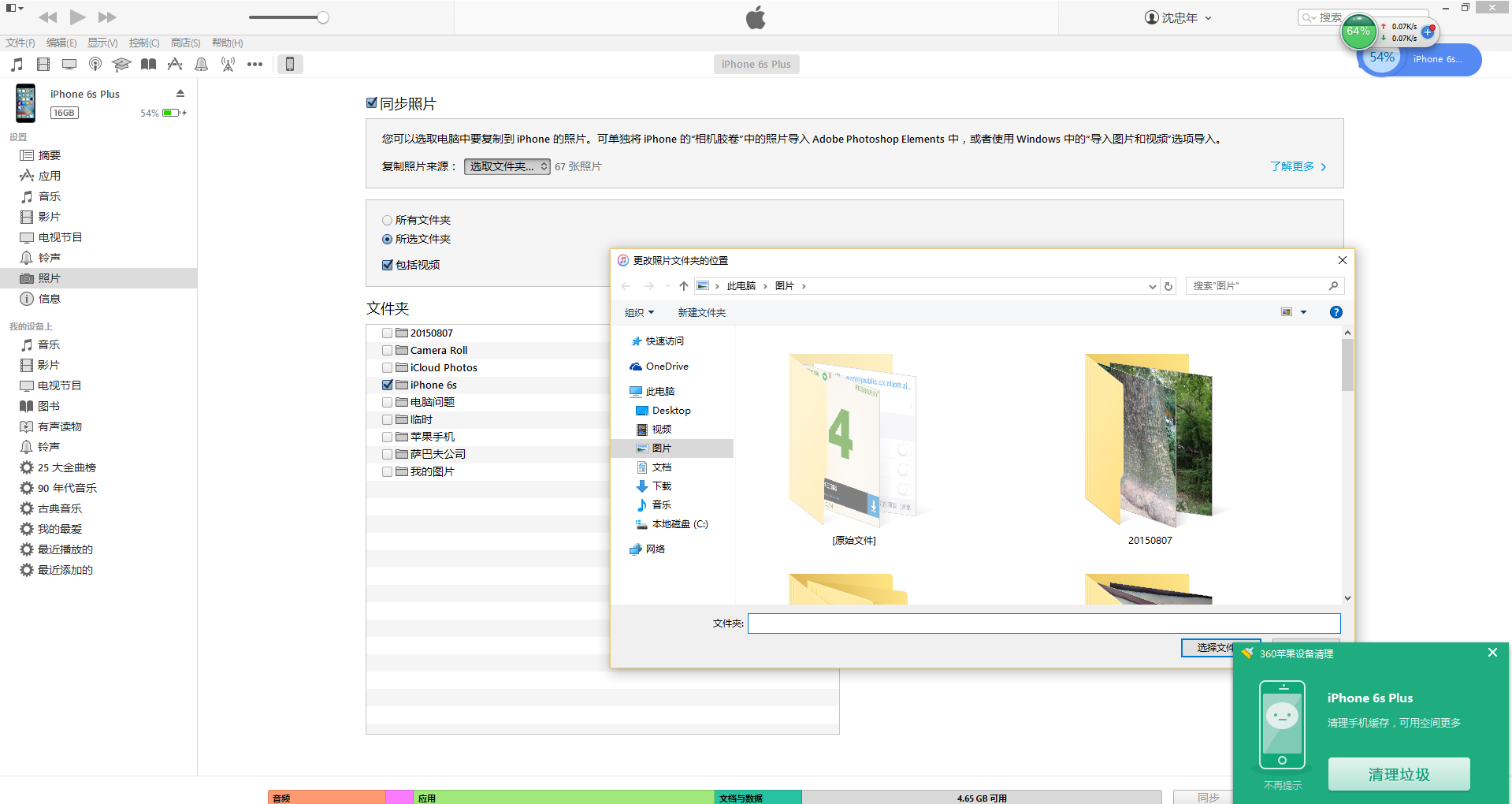
Task: Select the 所有文件夹 radio button
Action: (x=387, y=221)
